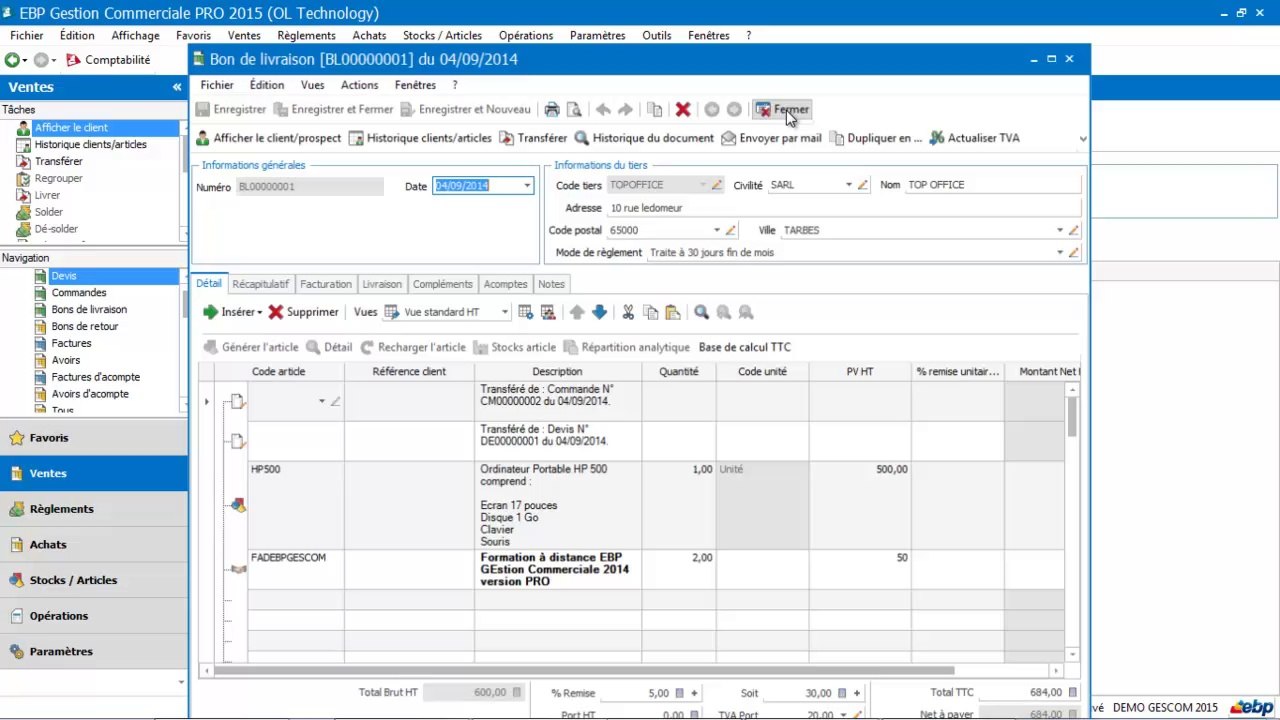Open Achats section in the sidebar
Screen dimensions: 1280x720
(x=94, y=545)
